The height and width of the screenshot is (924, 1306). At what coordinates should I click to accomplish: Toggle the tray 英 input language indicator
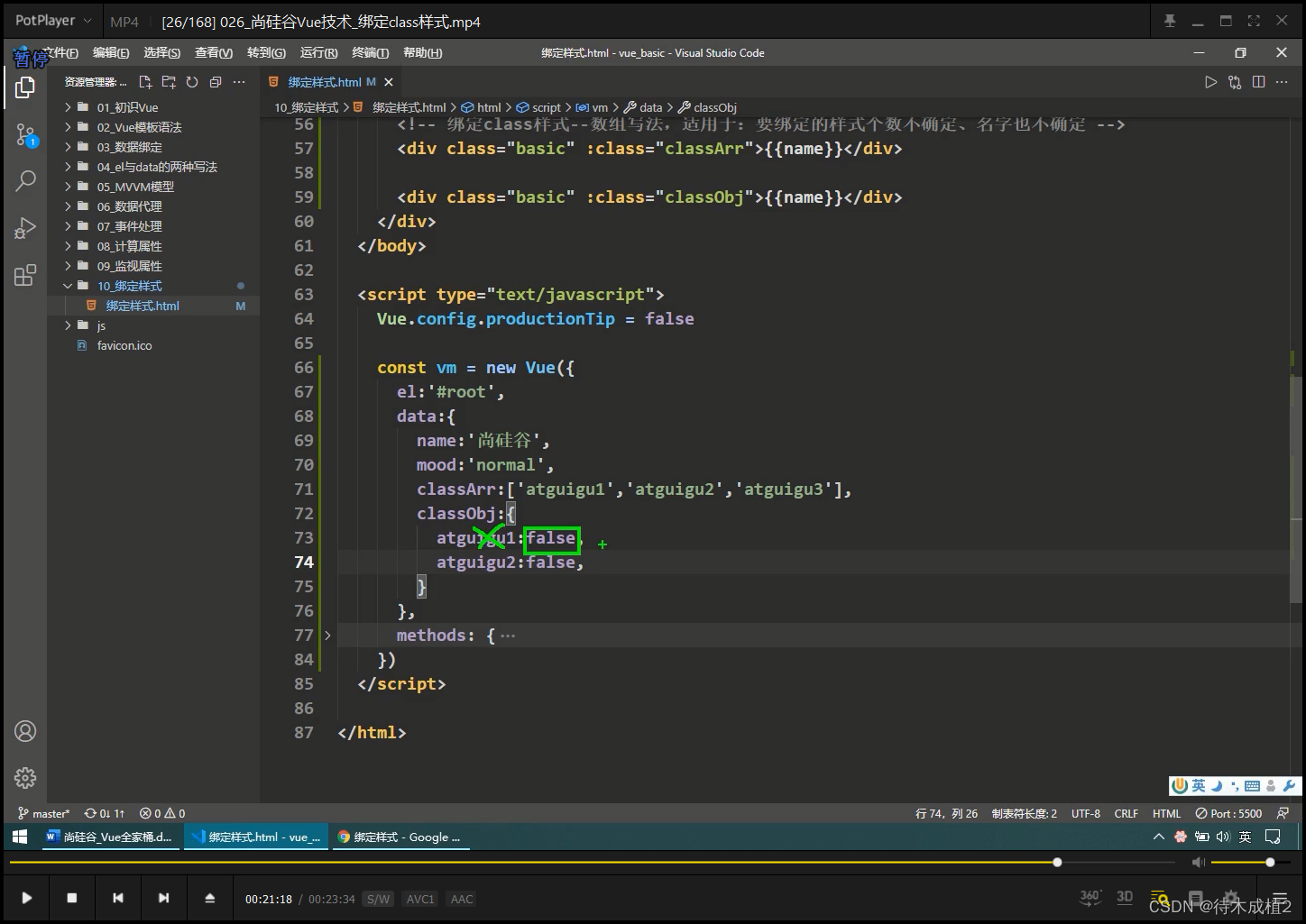coord(1245,837)
